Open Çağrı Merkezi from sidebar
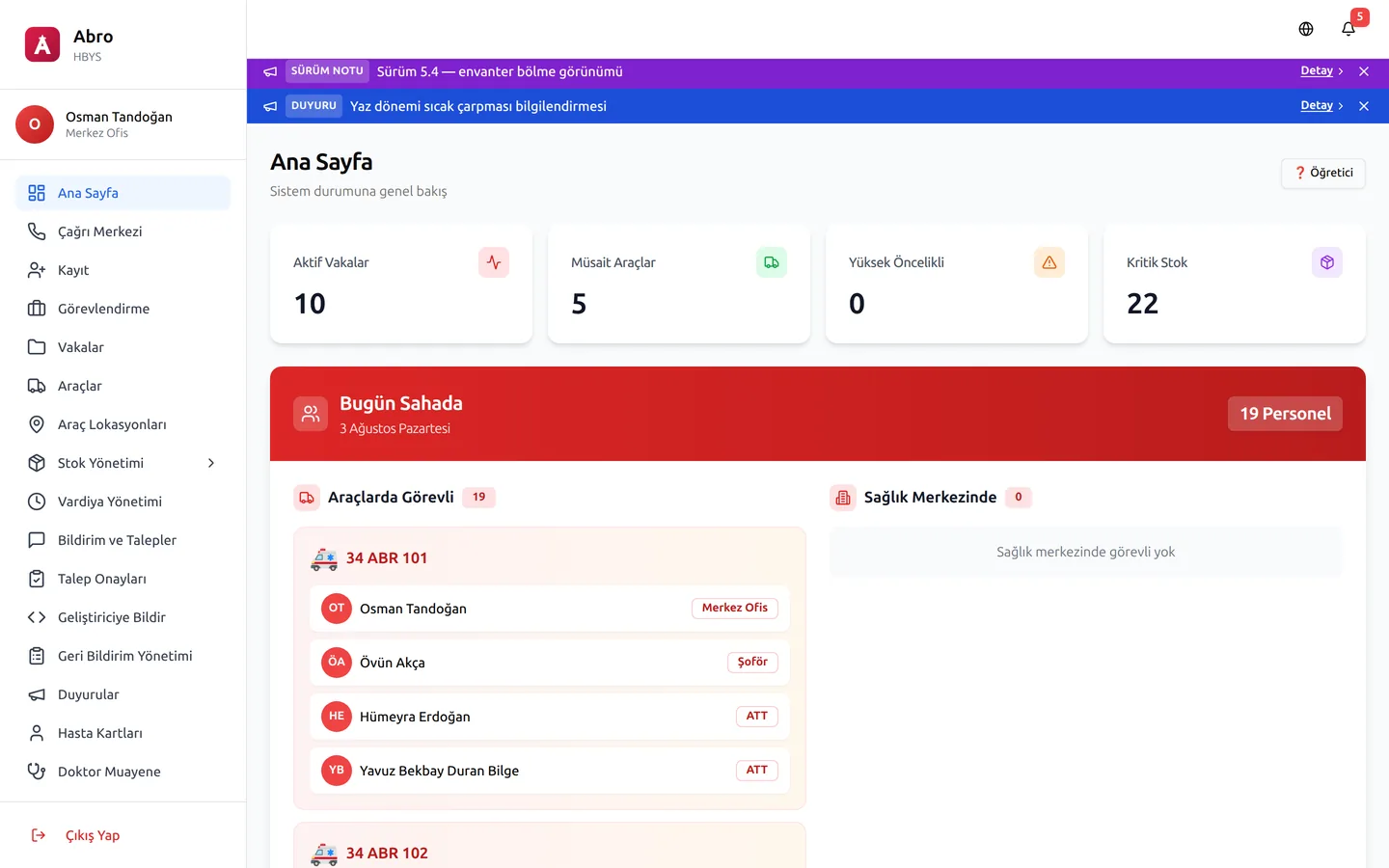Image resolution: width=1389 pixels, height=868 pixels. pos(123,231)
